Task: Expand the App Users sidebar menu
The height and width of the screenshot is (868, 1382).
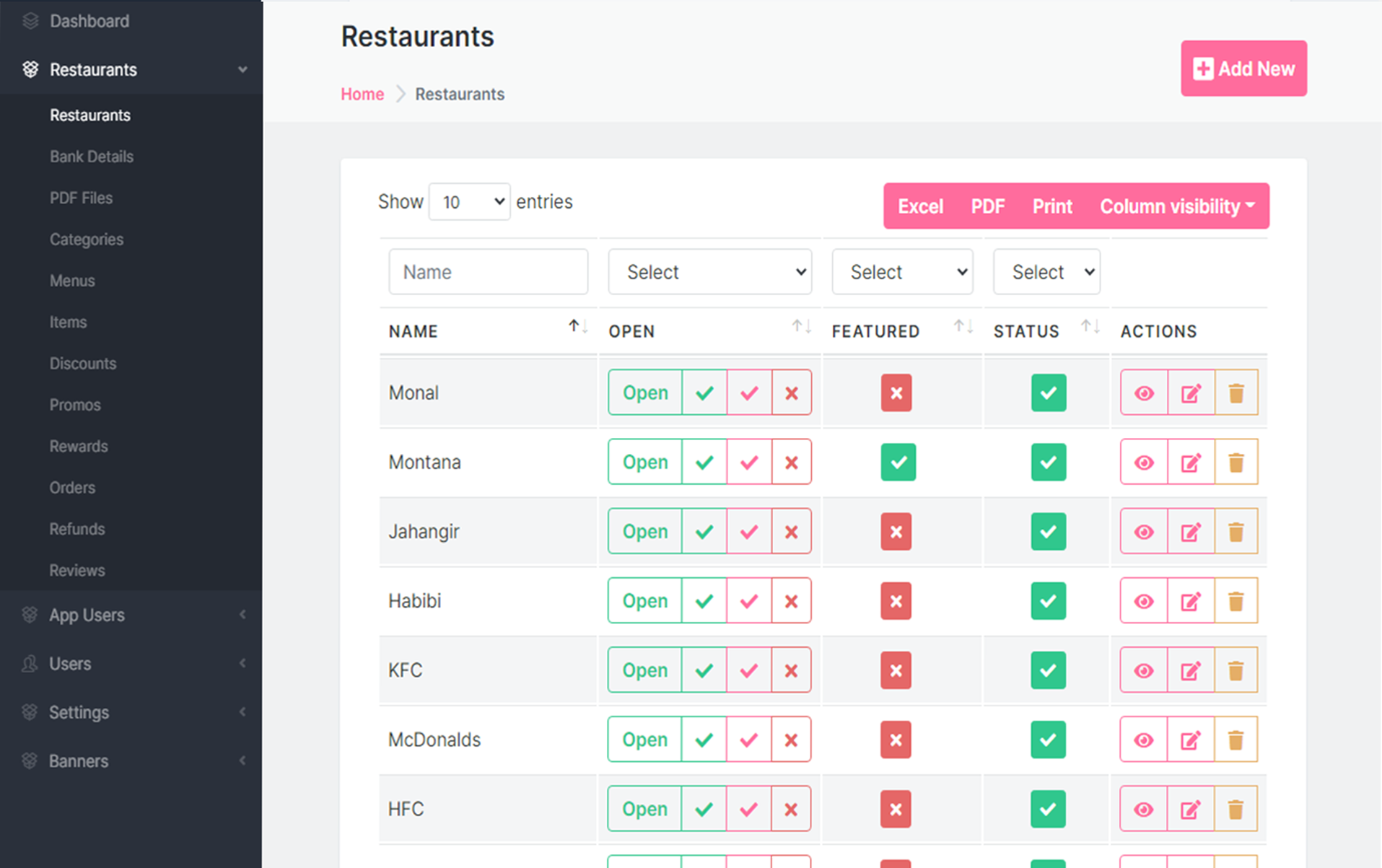Action: [131, 615]
